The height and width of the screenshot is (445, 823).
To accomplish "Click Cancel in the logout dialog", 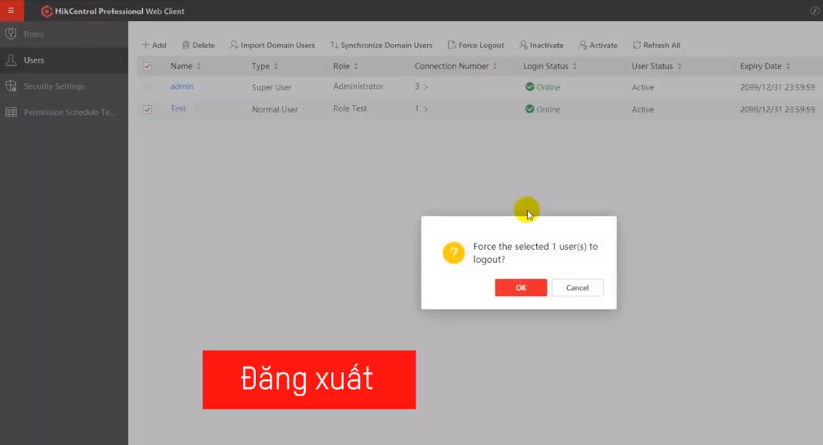I will pyautogui.click(x=577, y=288).
